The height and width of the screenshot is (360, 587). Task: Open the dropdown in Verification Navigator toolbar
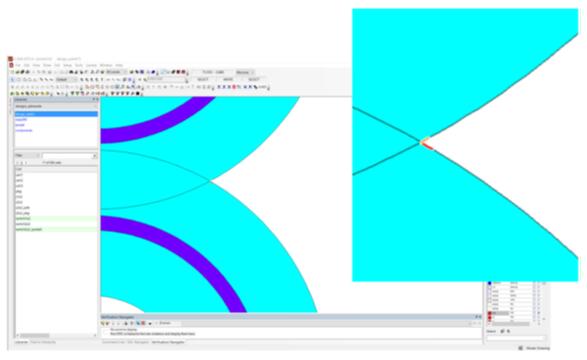[169, 323]
